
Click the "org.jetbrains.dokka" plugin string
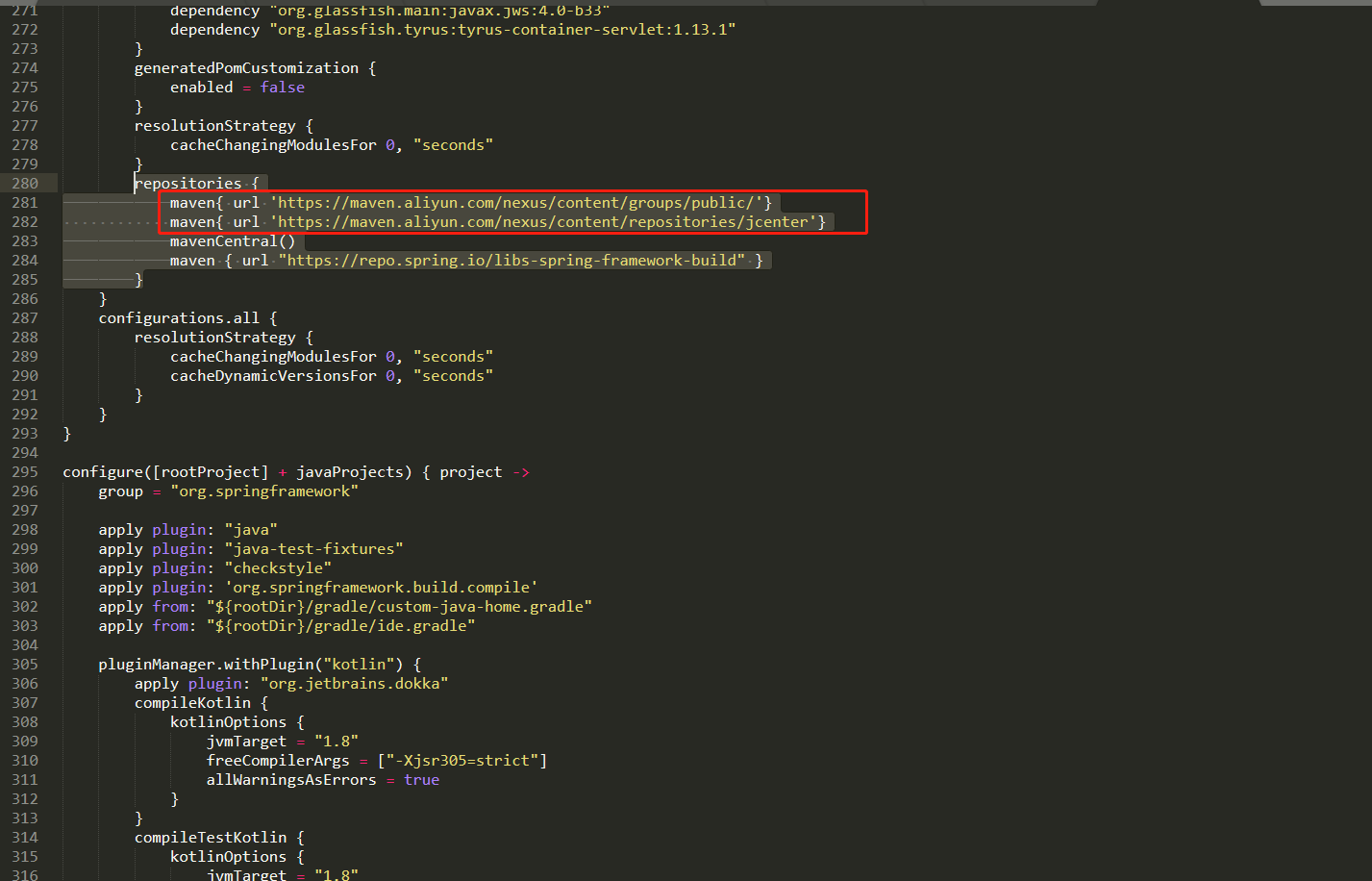point(354,684)
